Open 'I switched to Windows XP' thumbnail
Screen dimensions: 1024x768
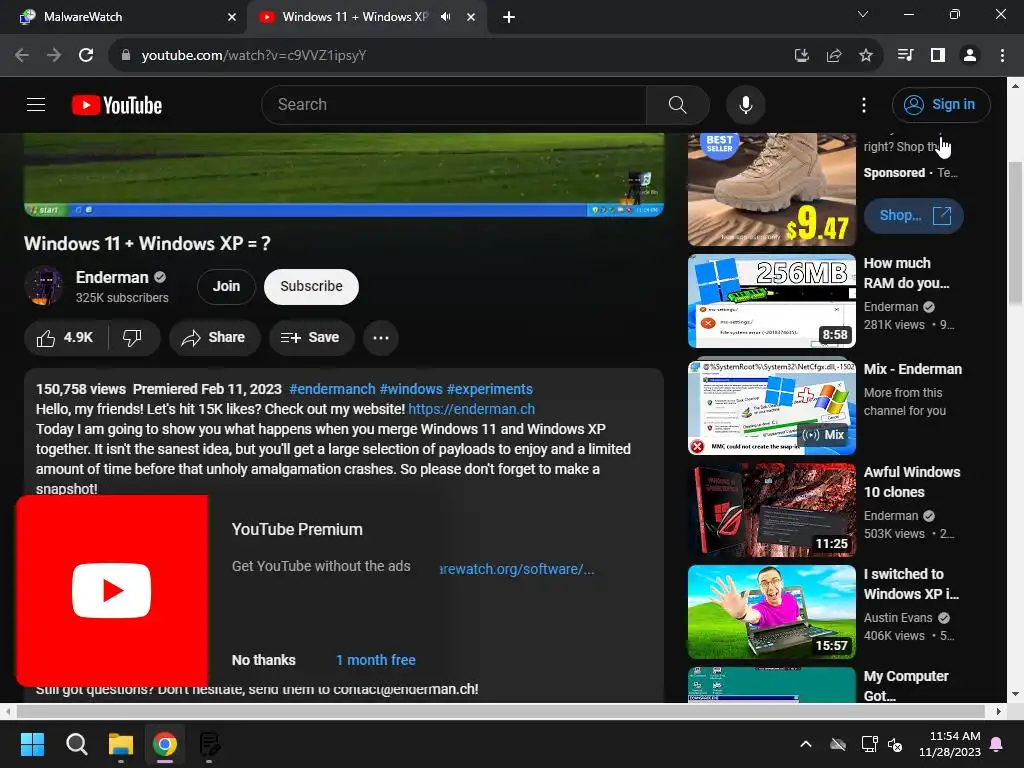772,612
